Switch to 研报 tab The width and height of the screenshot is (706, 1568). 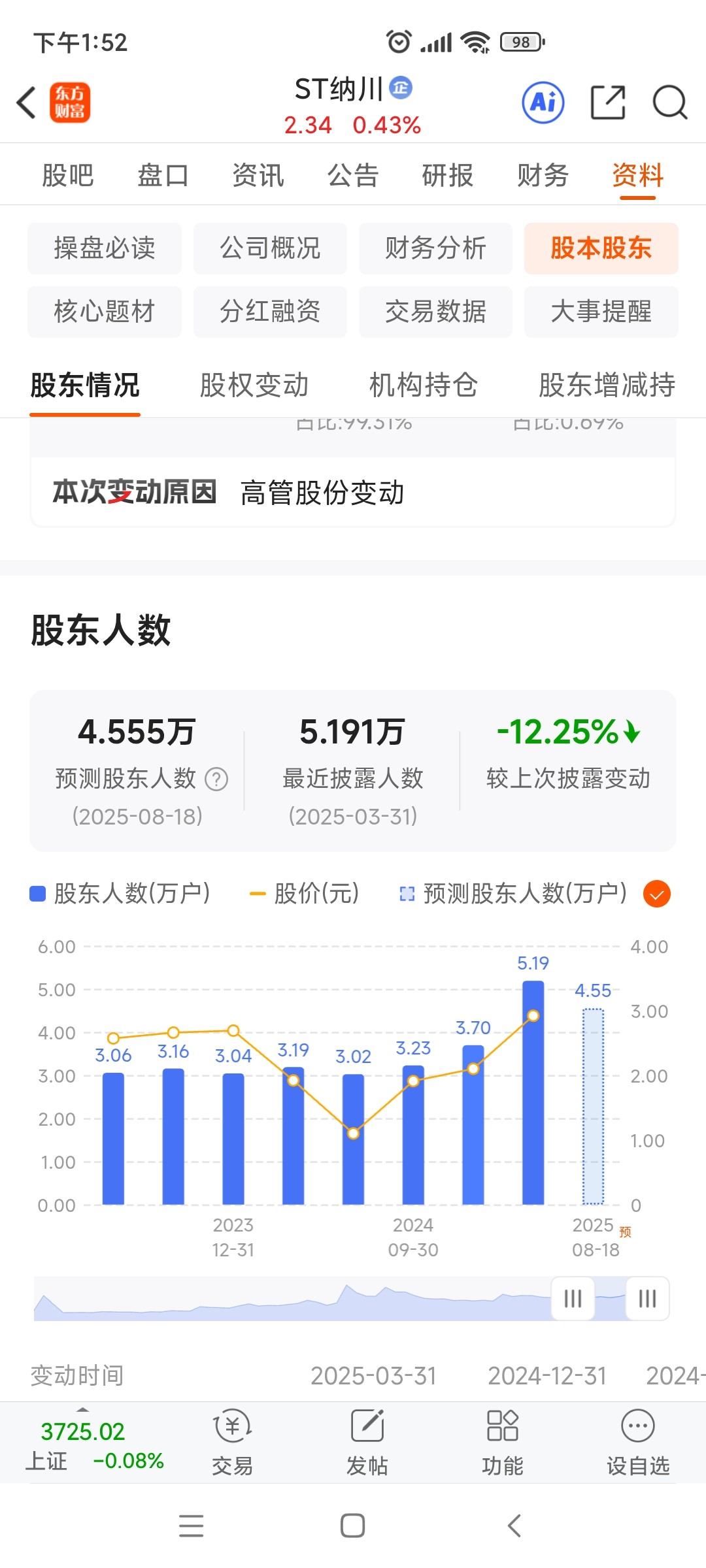pyautogui.click(x=448, y=175)
